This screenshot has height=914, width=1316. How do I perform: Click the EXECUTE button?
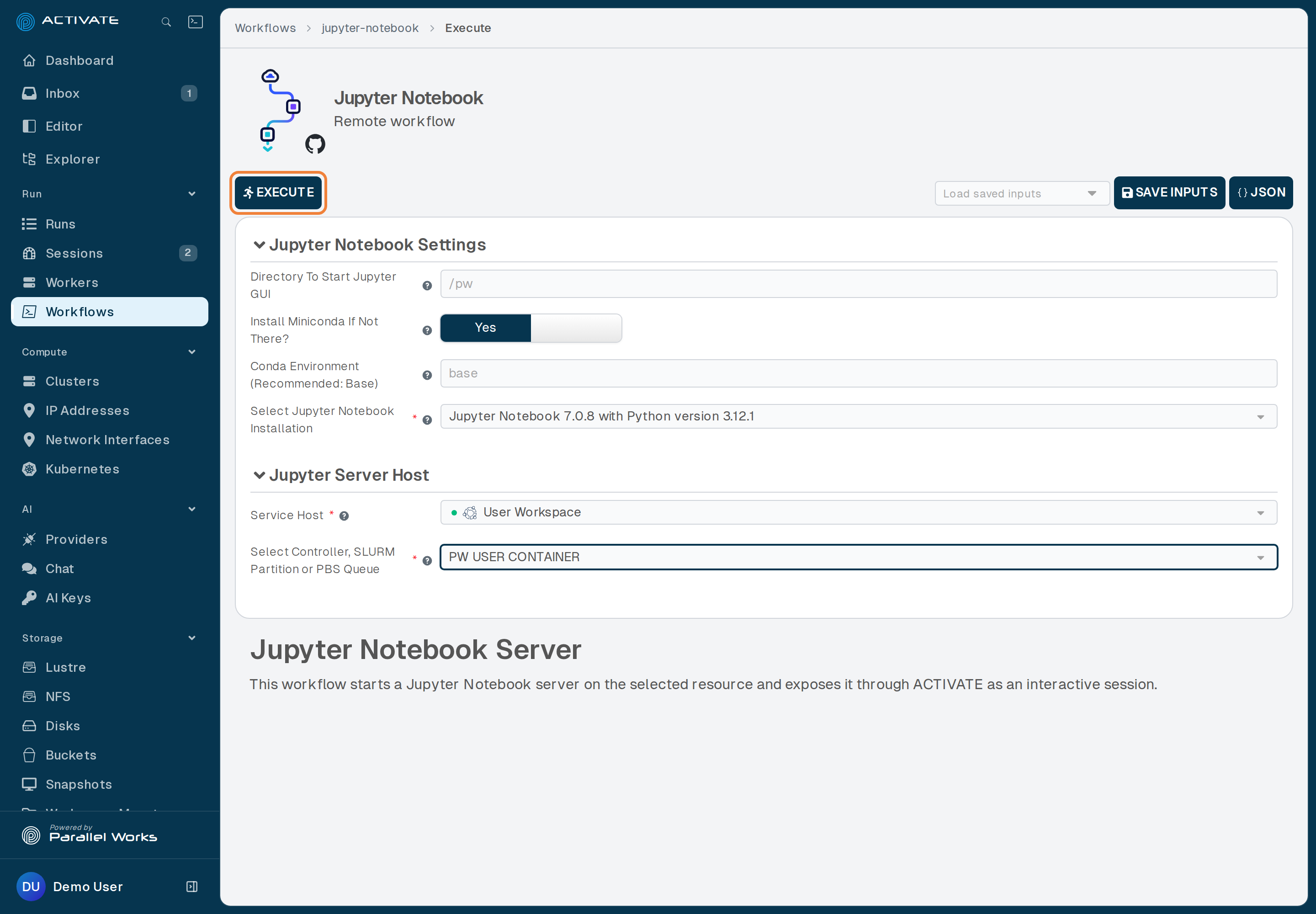pos(278,192)
